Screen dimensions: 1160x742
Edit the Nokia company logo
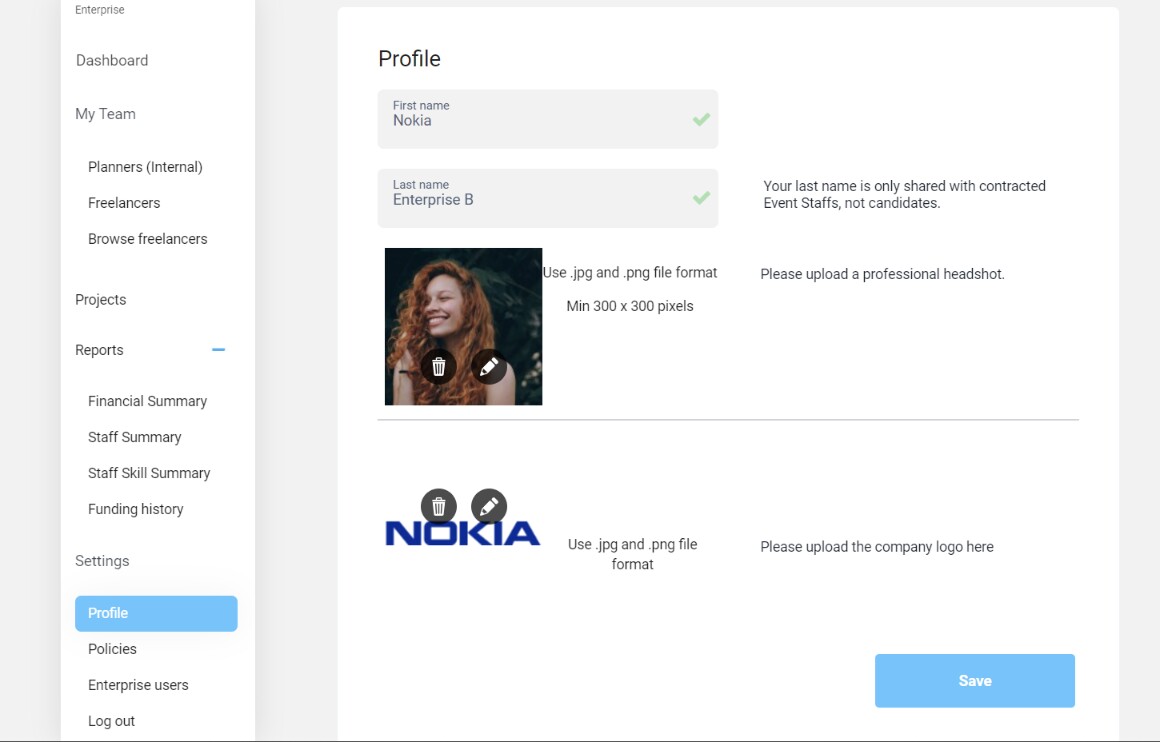pos(489,507)
